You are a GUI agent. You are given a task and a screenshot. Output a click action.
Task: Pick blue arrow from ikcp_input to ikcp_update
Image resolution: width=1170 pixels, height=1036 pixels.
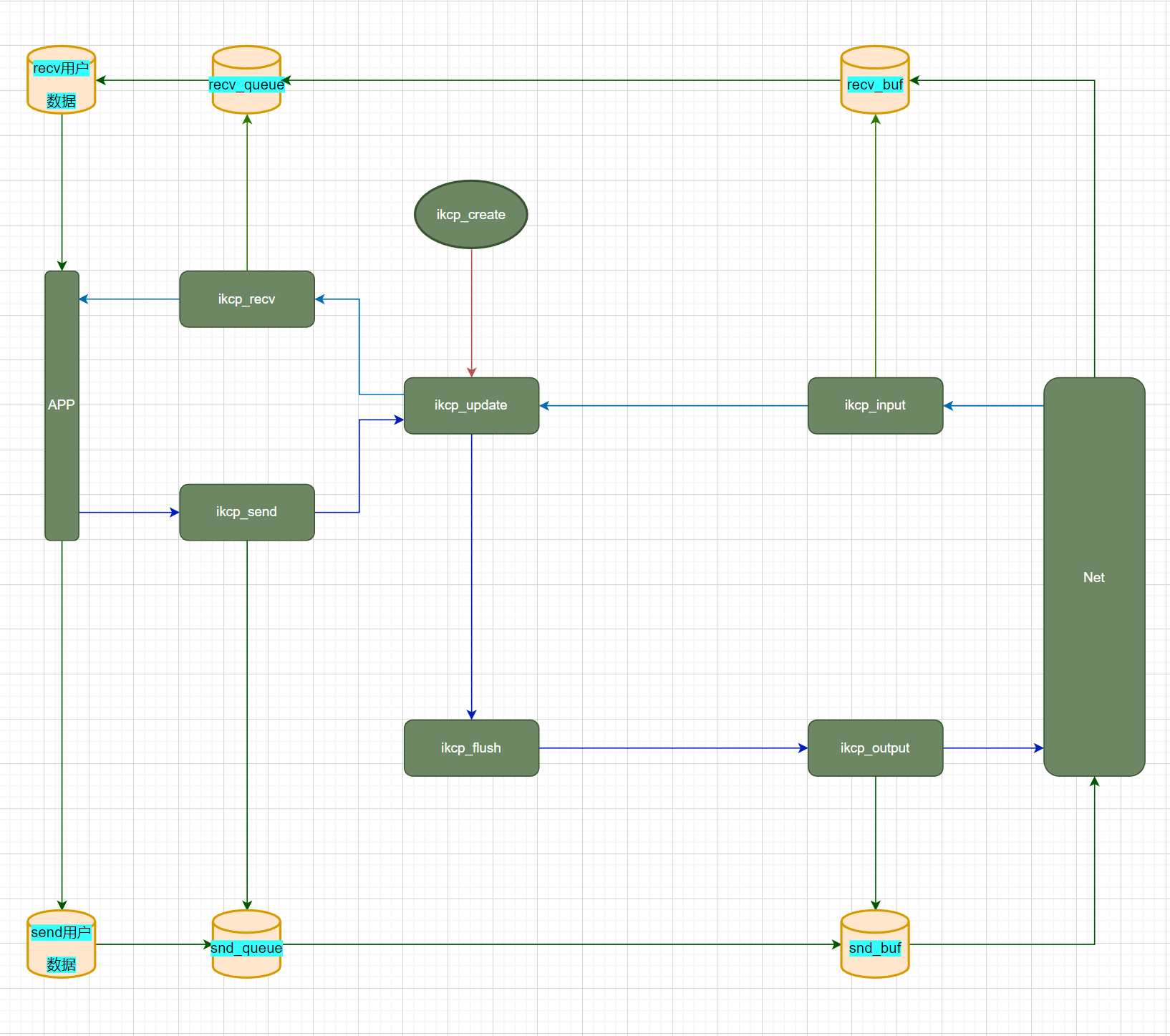pos(673,405)
